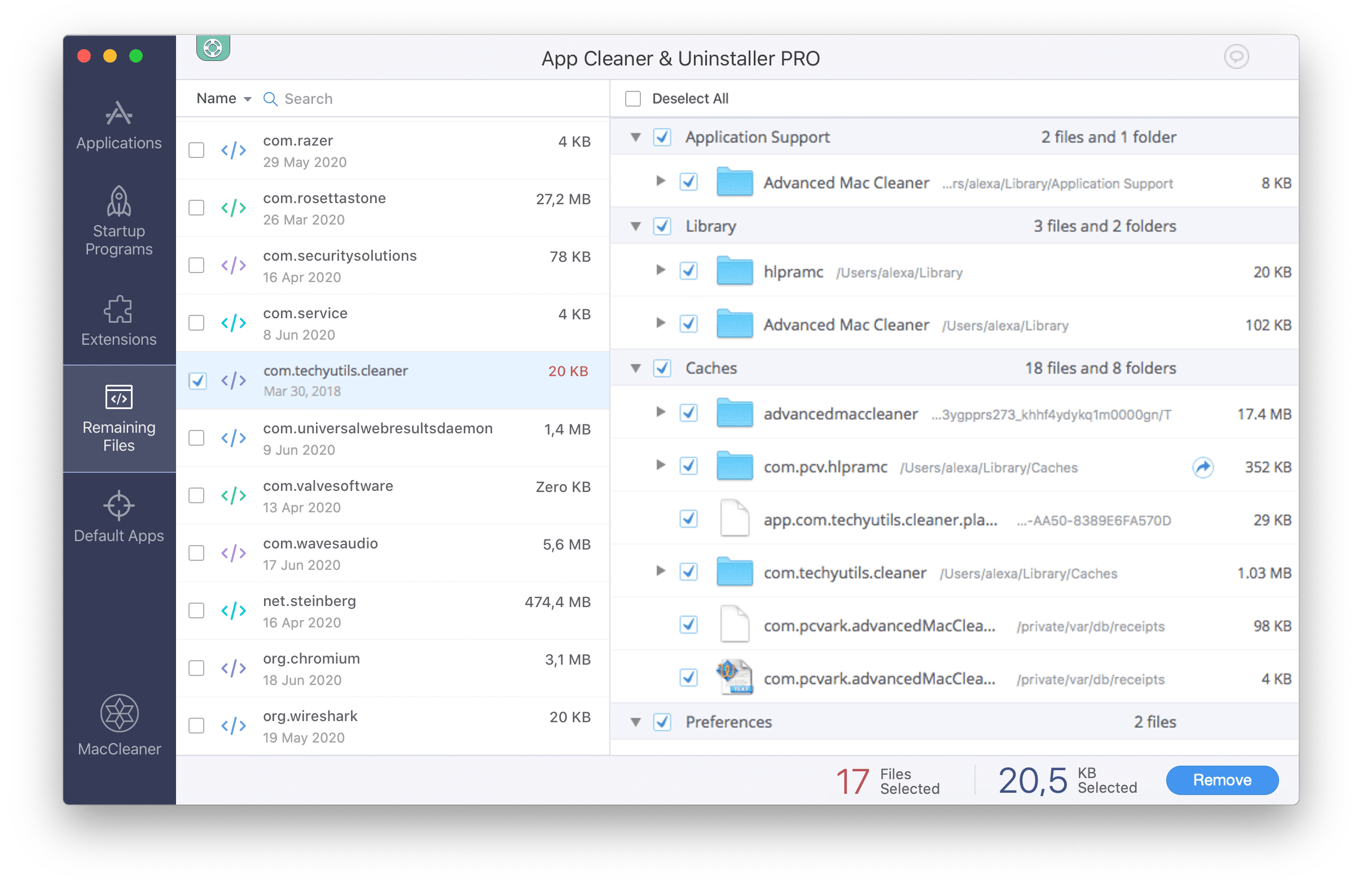The height and width of the screenshot is (896, 1362).
Task: Toggle checkbox for com.techyutils.cleaner
Action: point(198,381)
